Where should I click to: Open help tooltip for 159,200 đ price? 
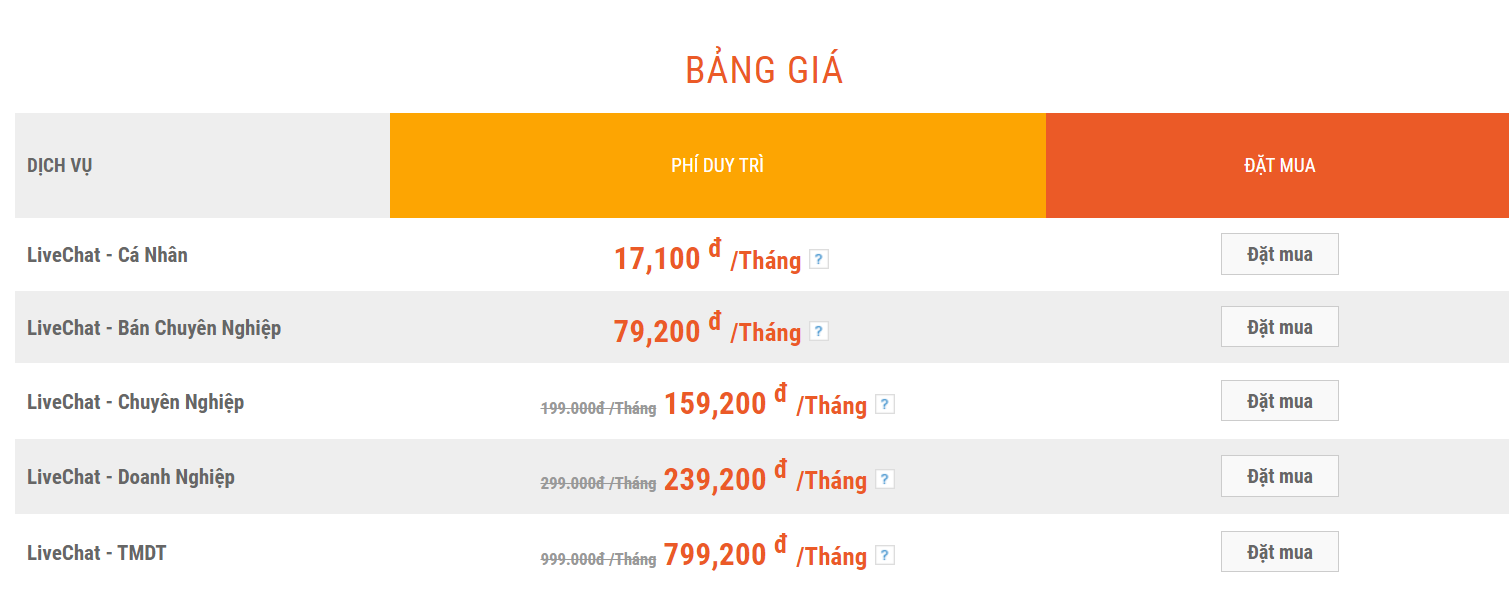point(884,404)
